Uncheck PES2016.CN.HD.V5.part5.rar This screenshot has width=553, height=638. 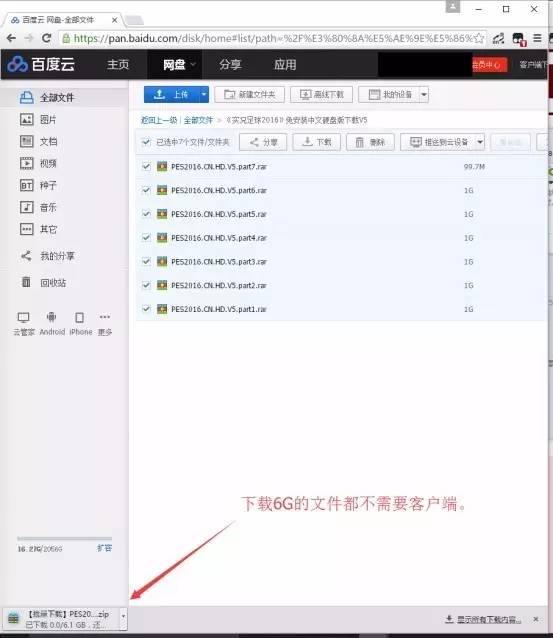(x=146, y=214)
